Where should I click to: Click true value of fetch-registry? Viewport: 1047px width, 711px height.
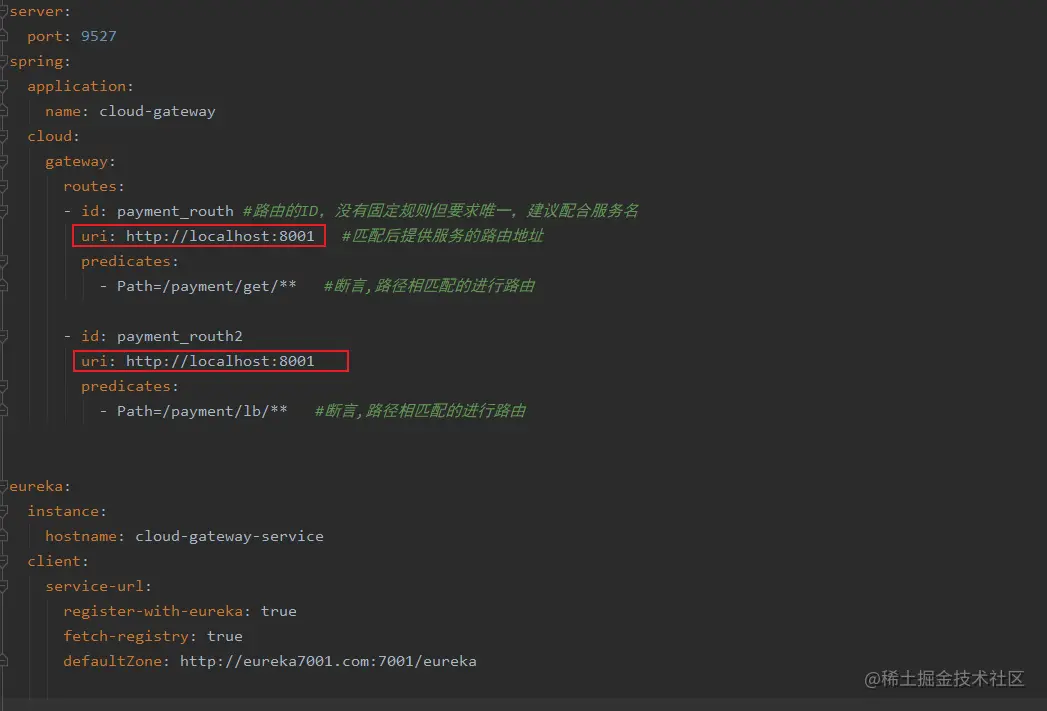tap(224, 636)
